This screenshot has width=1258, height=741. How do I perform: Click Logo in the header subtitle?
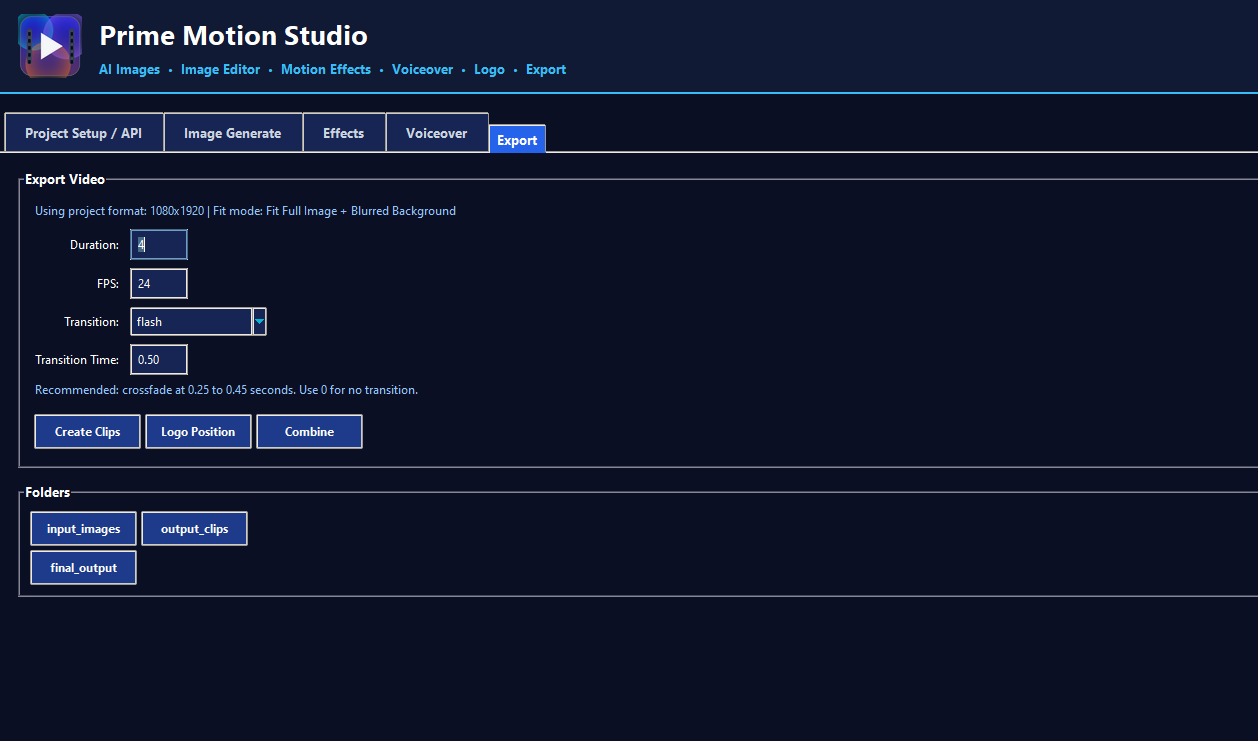point(489,70)
